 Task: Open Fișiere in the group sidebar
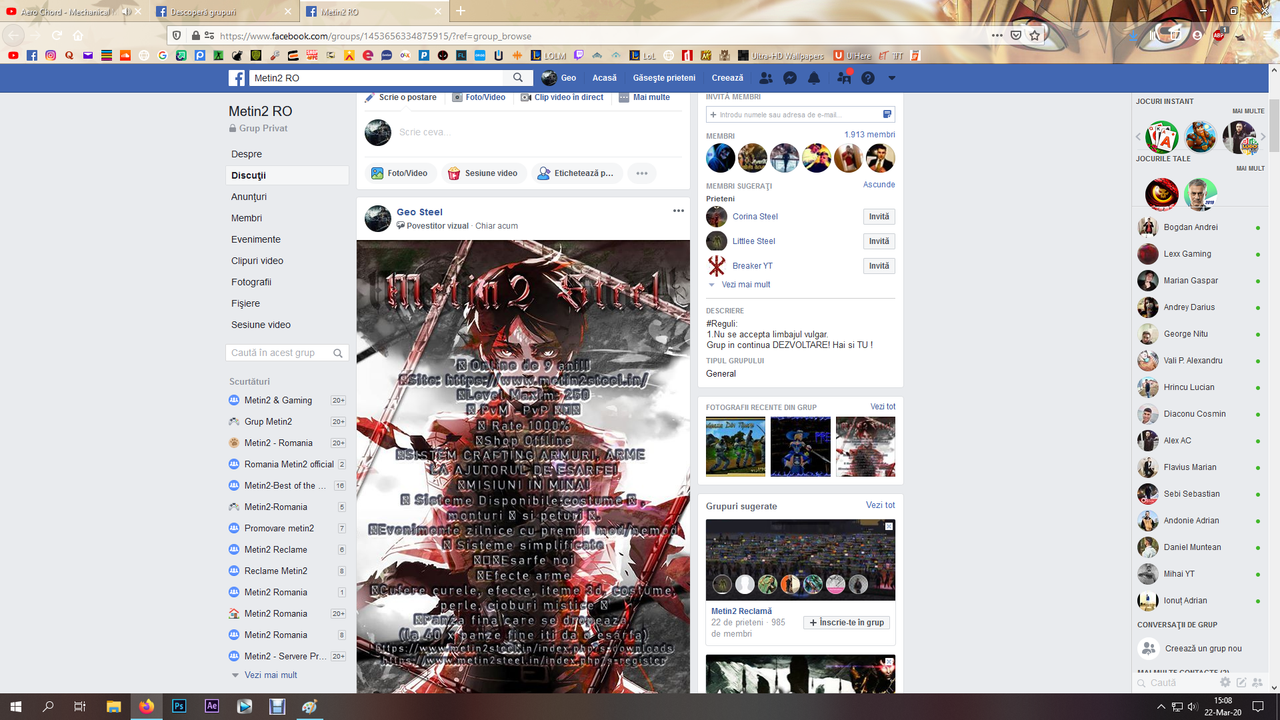tap(246, 303)
